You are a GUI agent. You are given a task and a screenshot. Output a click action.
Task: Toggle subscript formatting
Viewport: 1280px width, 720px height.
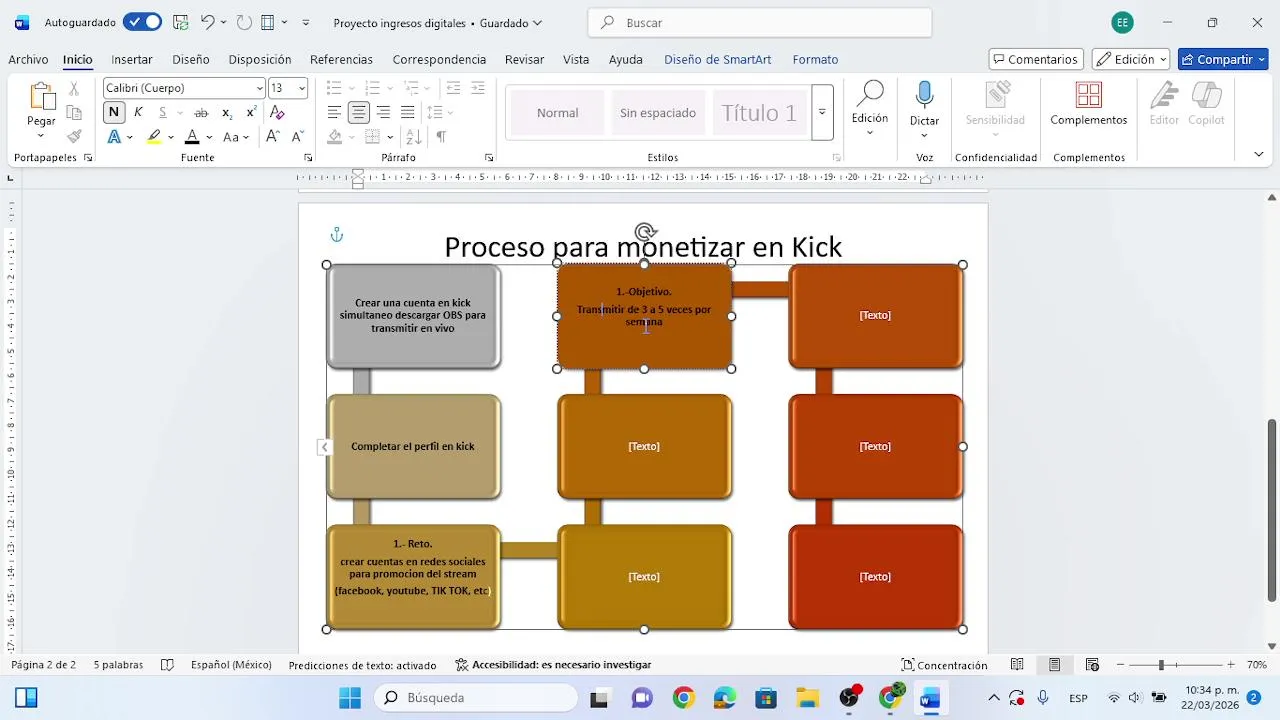tap(227, 112)
